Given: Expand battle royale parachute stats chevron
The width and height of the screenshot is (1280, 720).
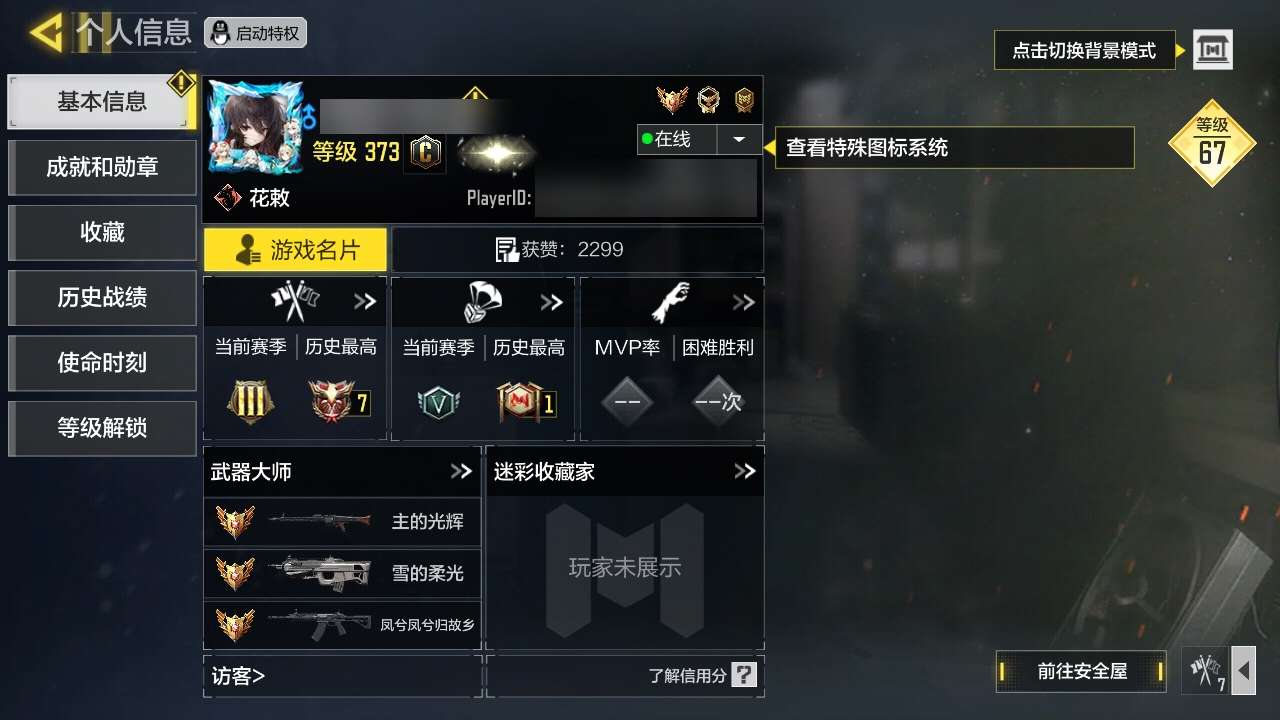Looking at the screenshot, I should coord(552,302).
